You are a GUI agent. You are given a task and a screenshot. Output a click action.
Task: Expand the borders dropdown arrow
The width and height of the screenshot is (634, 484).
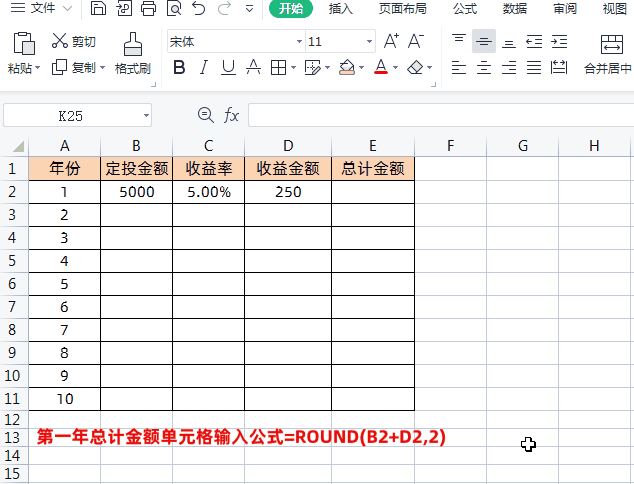coord(293,68)
